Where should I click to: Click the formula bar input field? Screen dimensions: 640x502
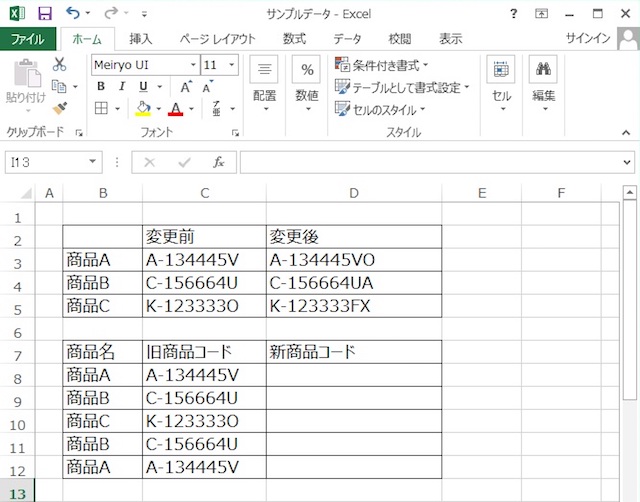click(x=431, y=162)
